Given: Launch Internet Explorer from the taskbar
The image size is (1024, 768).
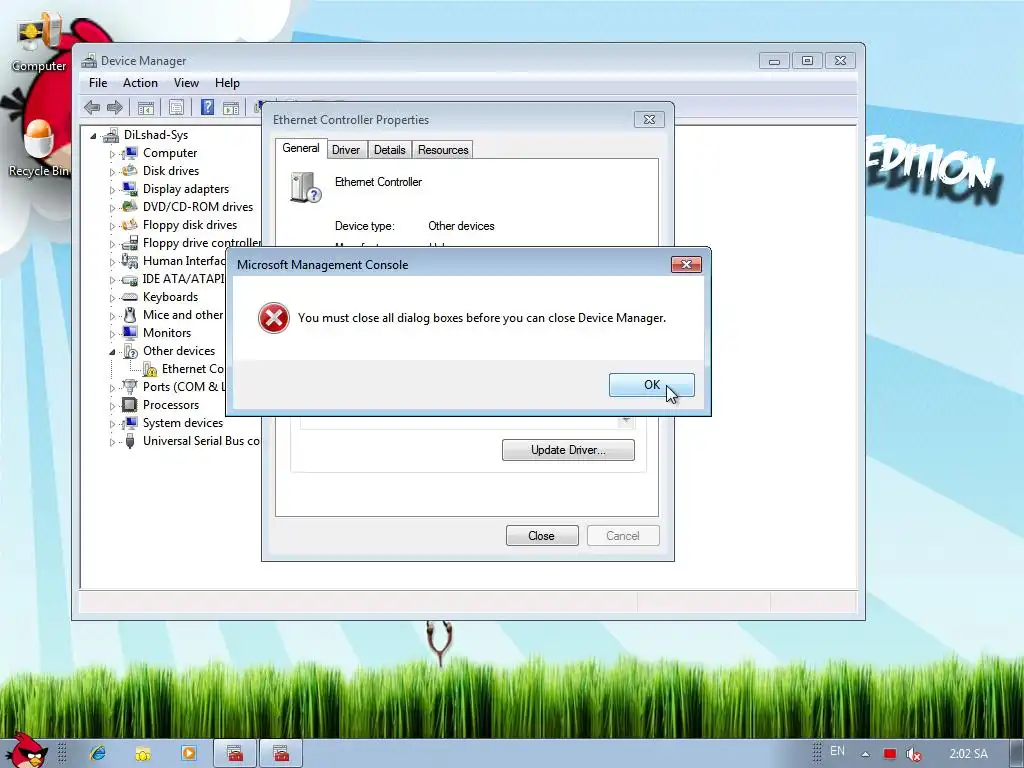Looking at the screenshot, I should tap(98, 753).
